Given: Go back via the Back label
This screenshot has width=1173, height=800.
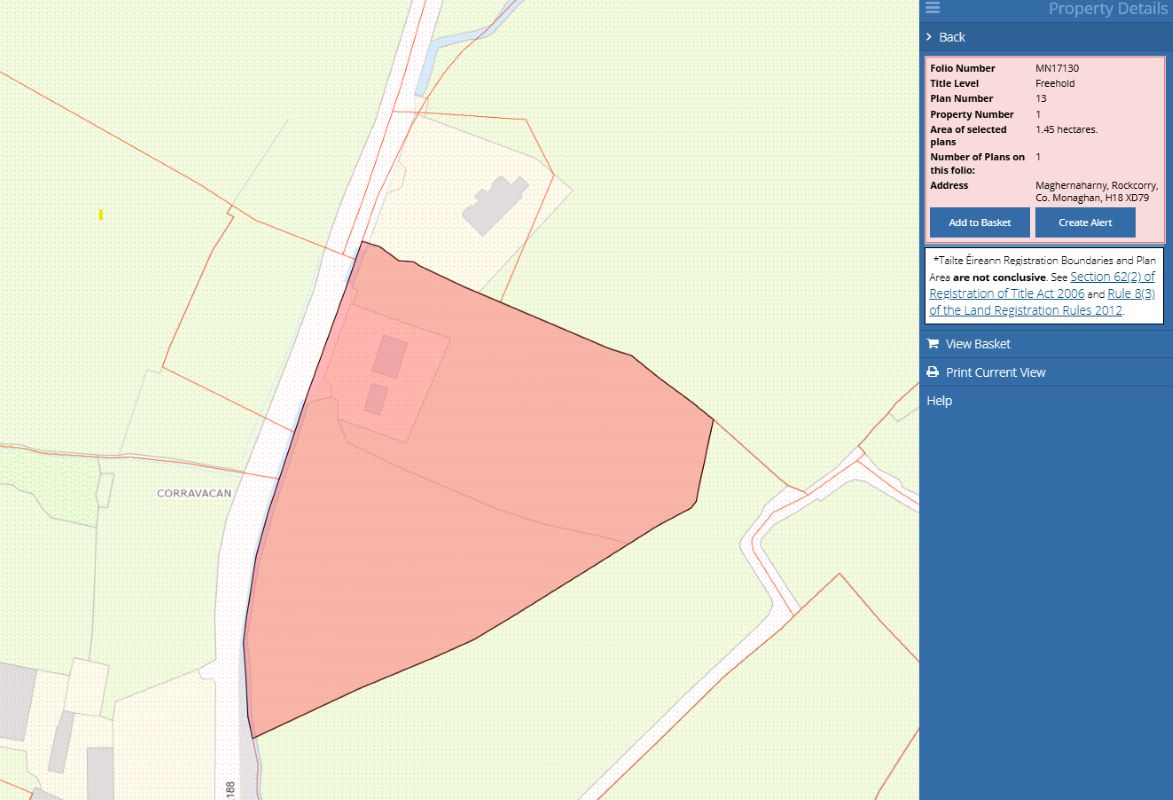Looking at the screenshot, I should tap(952, 37).
